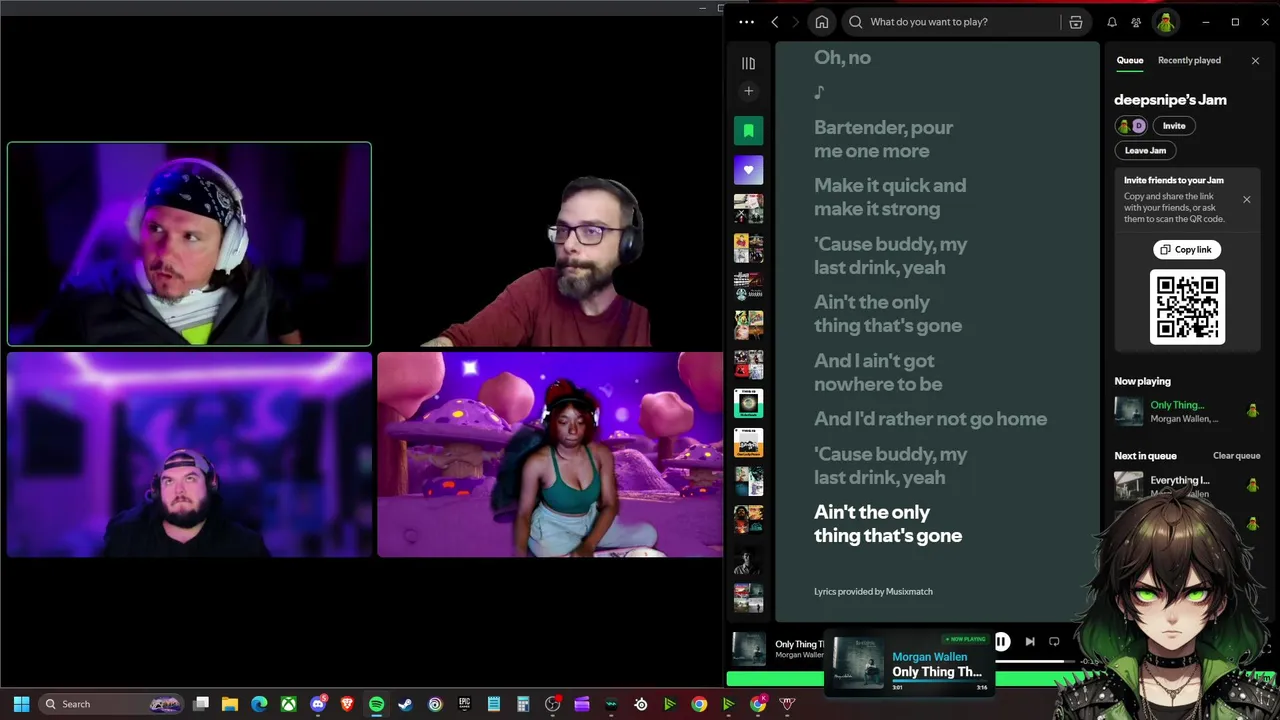Open Liked Songs purple heart tile

coord(748,170)
